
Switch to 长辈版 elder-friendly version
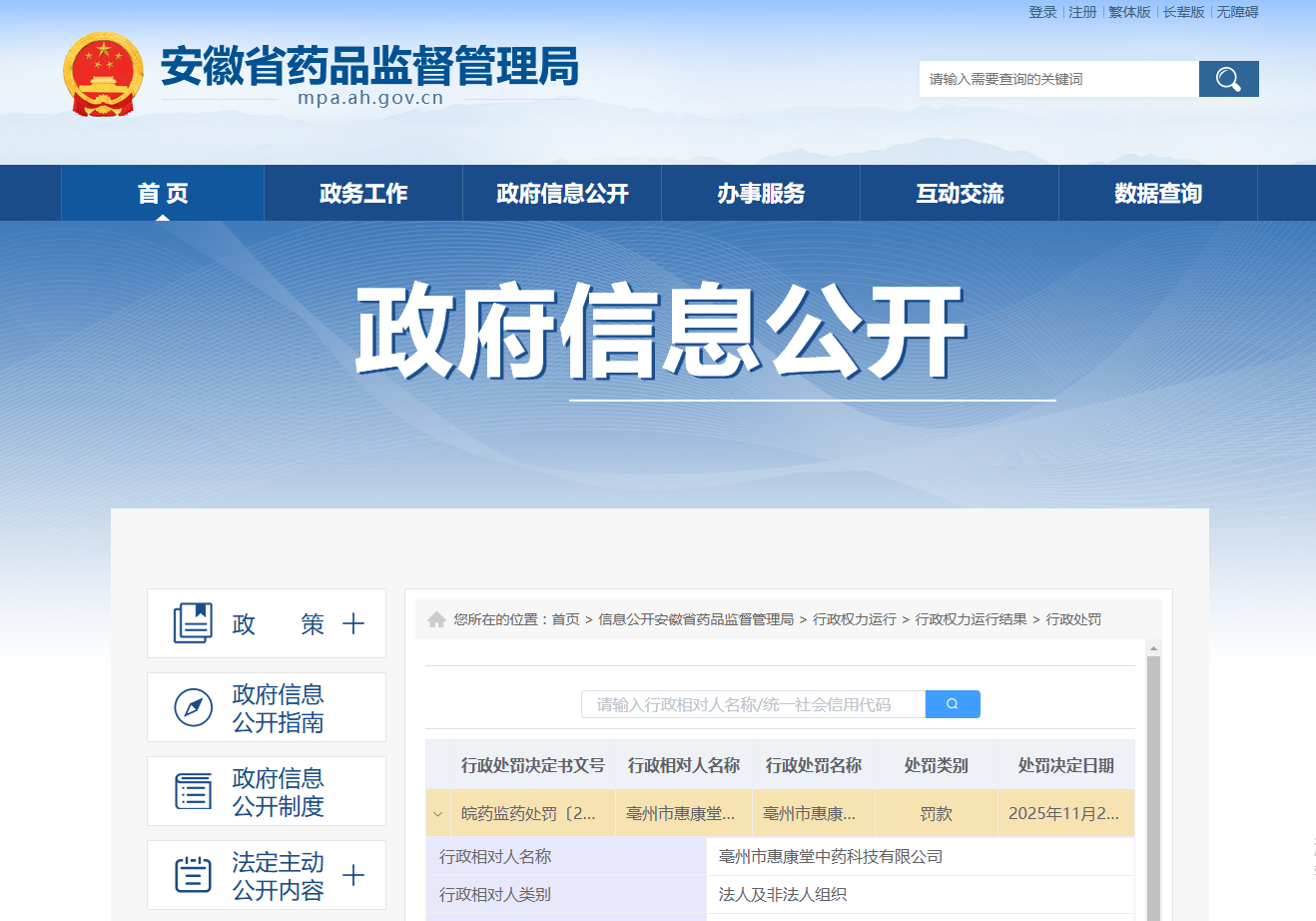pyautogui.click(x=1183, y=12)
